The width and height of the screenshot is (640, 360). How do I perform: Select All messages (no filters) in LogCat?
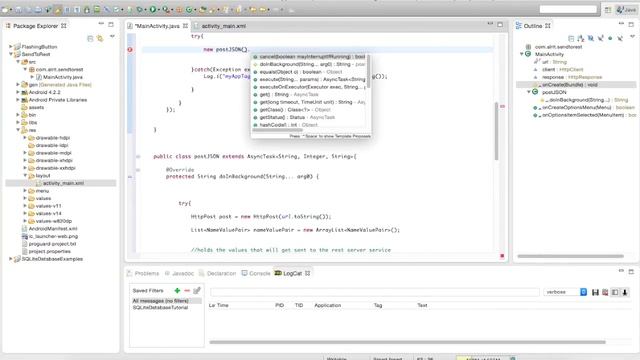[166, 301]
